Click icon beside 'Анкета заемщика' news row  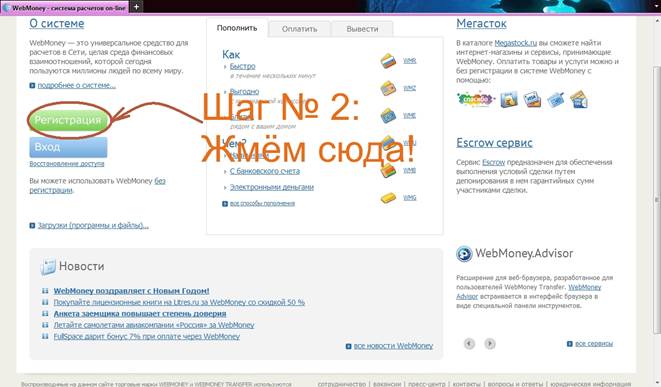click(x=45, y=314)
